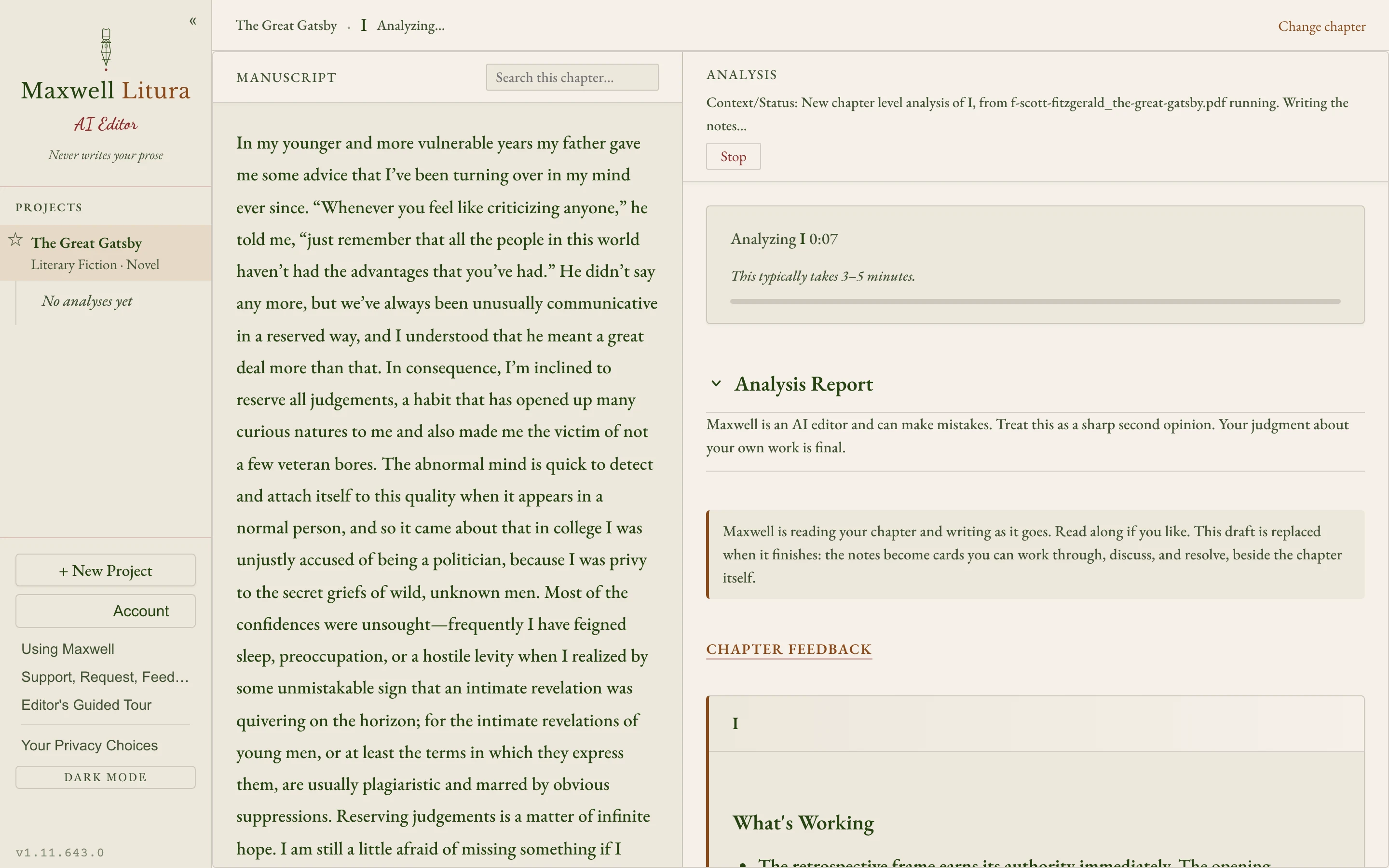The image size is (1389, 868).
Task: Toggle Dark Mode
Action: point(106,777)
